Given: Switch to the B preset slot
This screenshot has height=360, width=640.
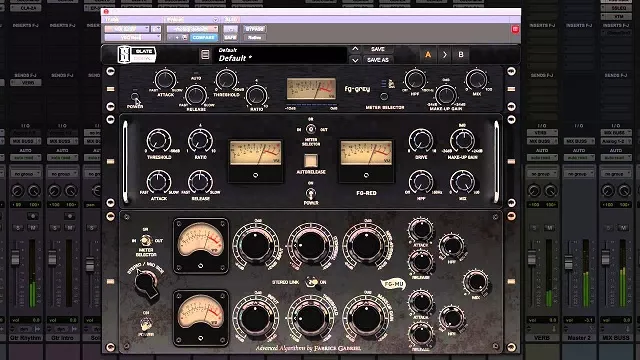Looking at the screenshot, I should pos(461,55).
